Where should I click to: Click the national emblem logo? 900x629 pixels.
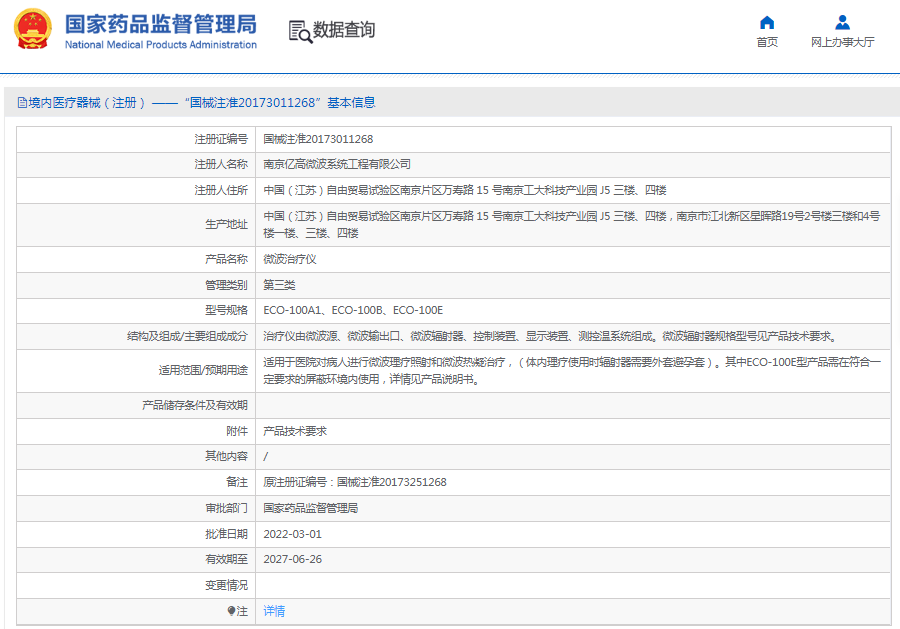(x=33, y=29)
